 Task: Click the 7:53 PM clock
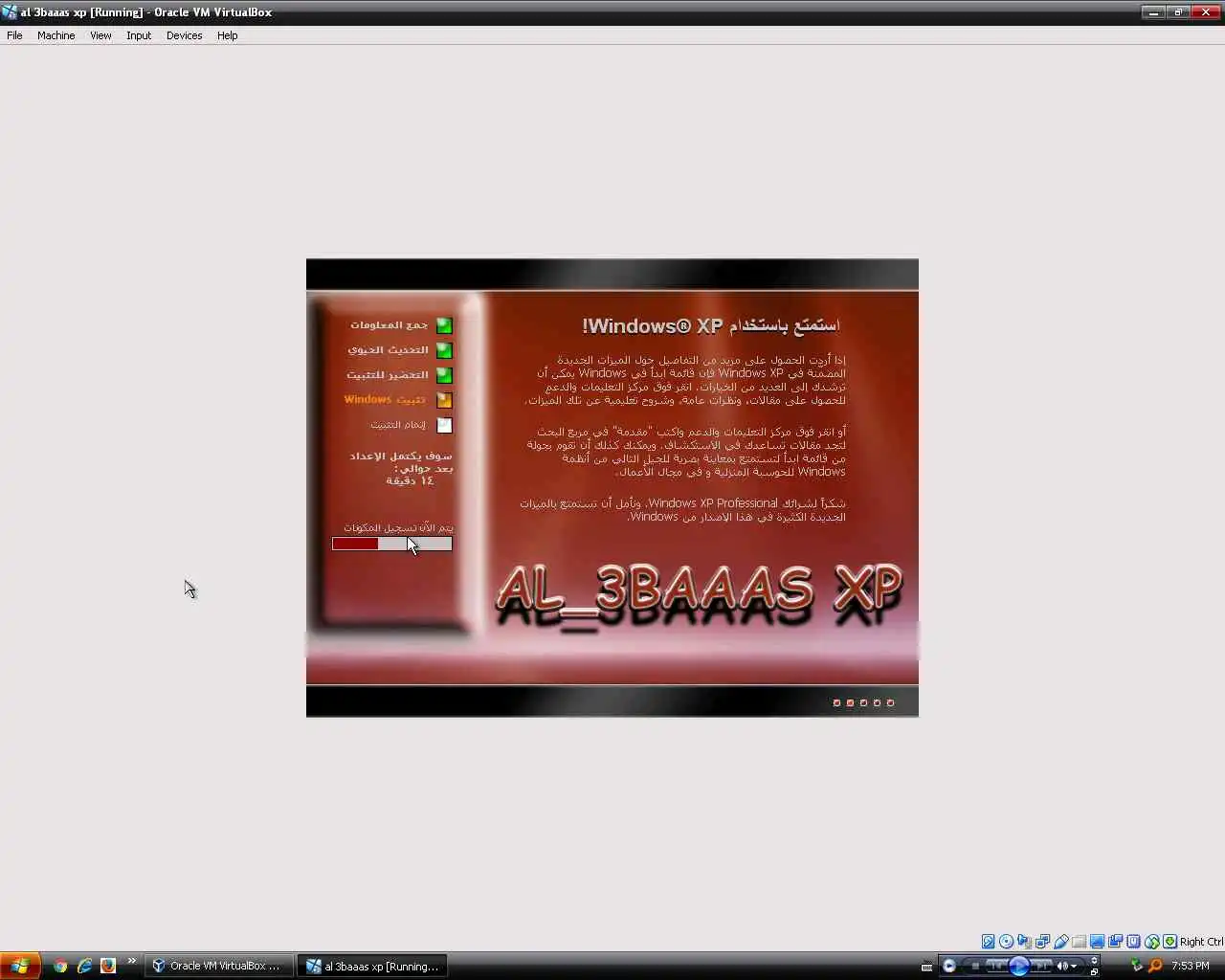[1191, 966]
